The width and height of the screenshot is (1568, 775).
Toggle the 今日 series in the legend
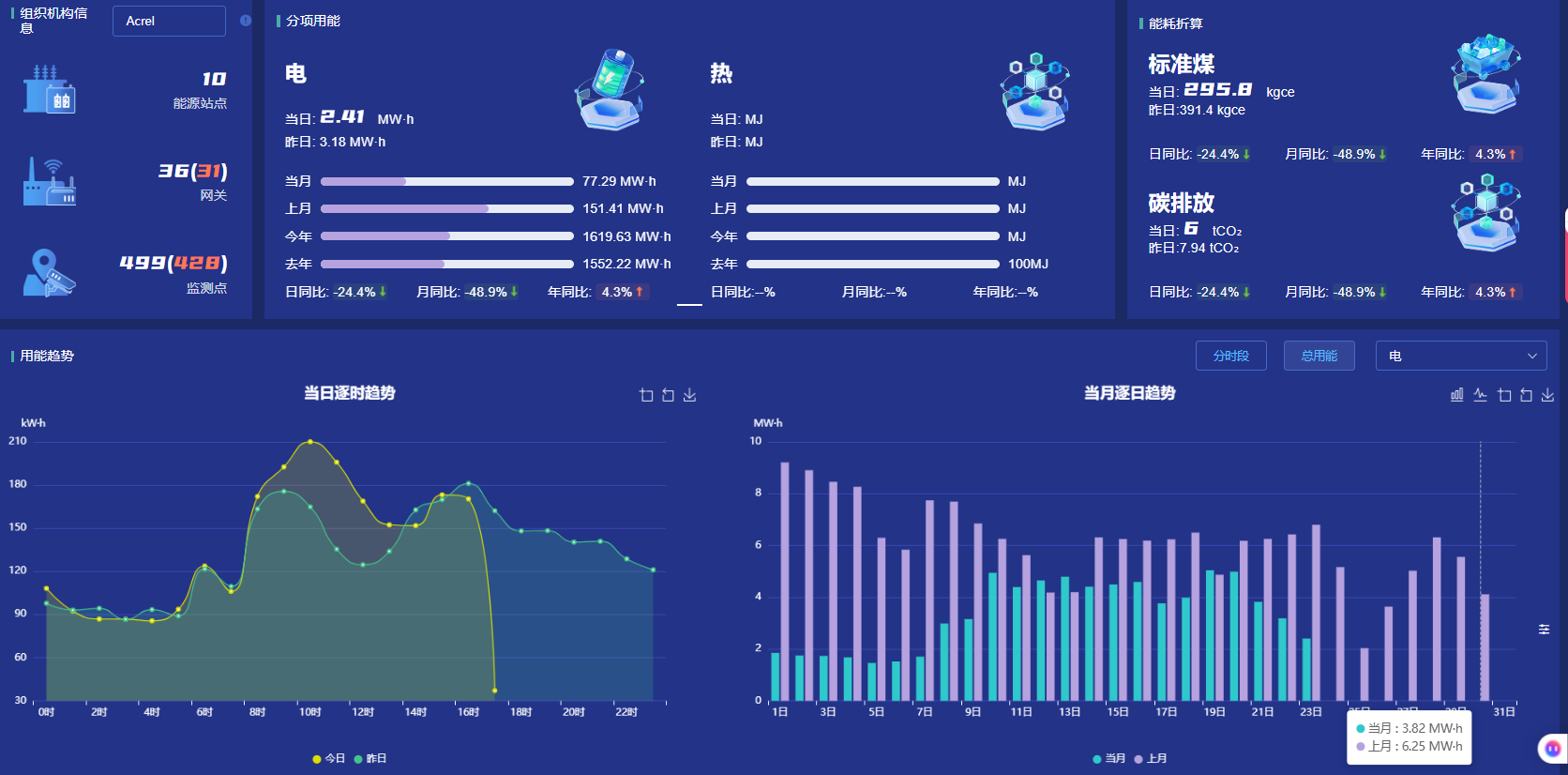click(x=329, y=758)
